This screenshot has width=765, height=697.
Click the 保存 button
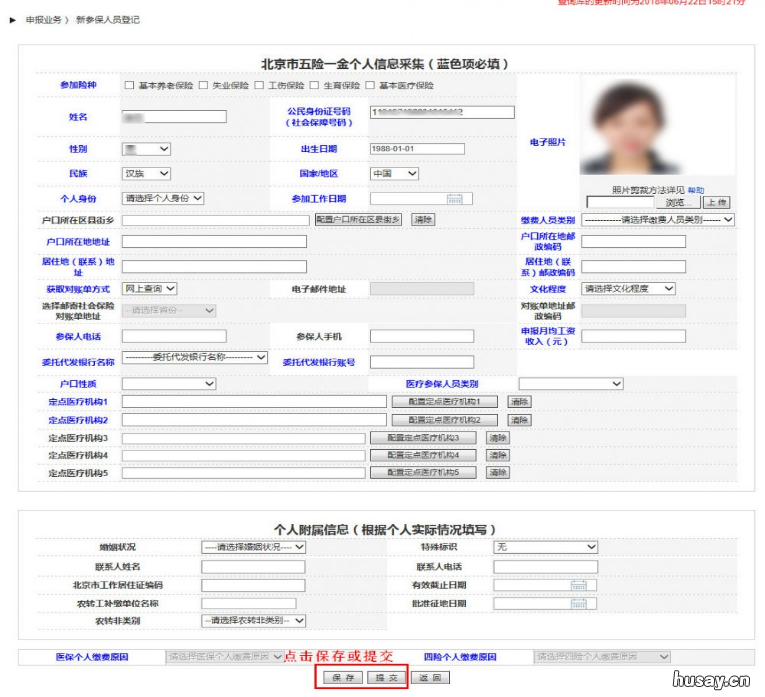click(x=343, y=677)
